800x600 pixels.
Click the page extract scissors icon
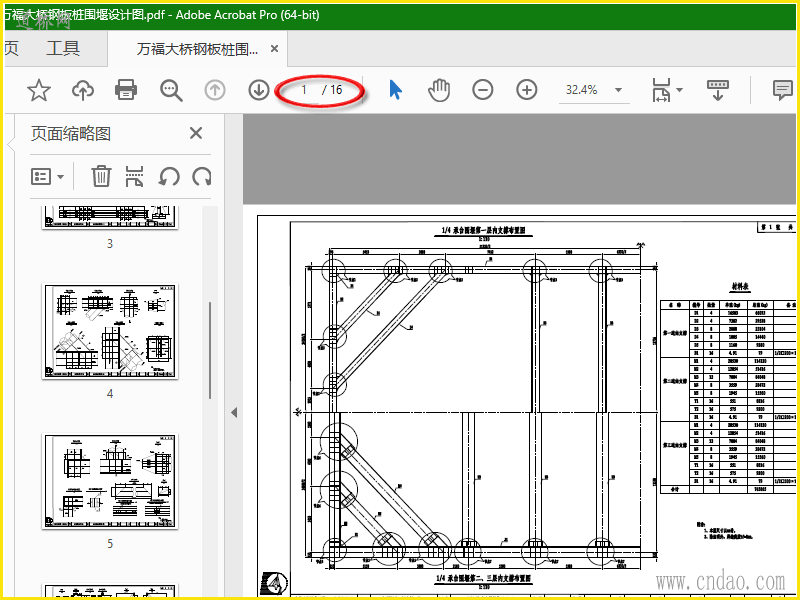coord(134,177)
